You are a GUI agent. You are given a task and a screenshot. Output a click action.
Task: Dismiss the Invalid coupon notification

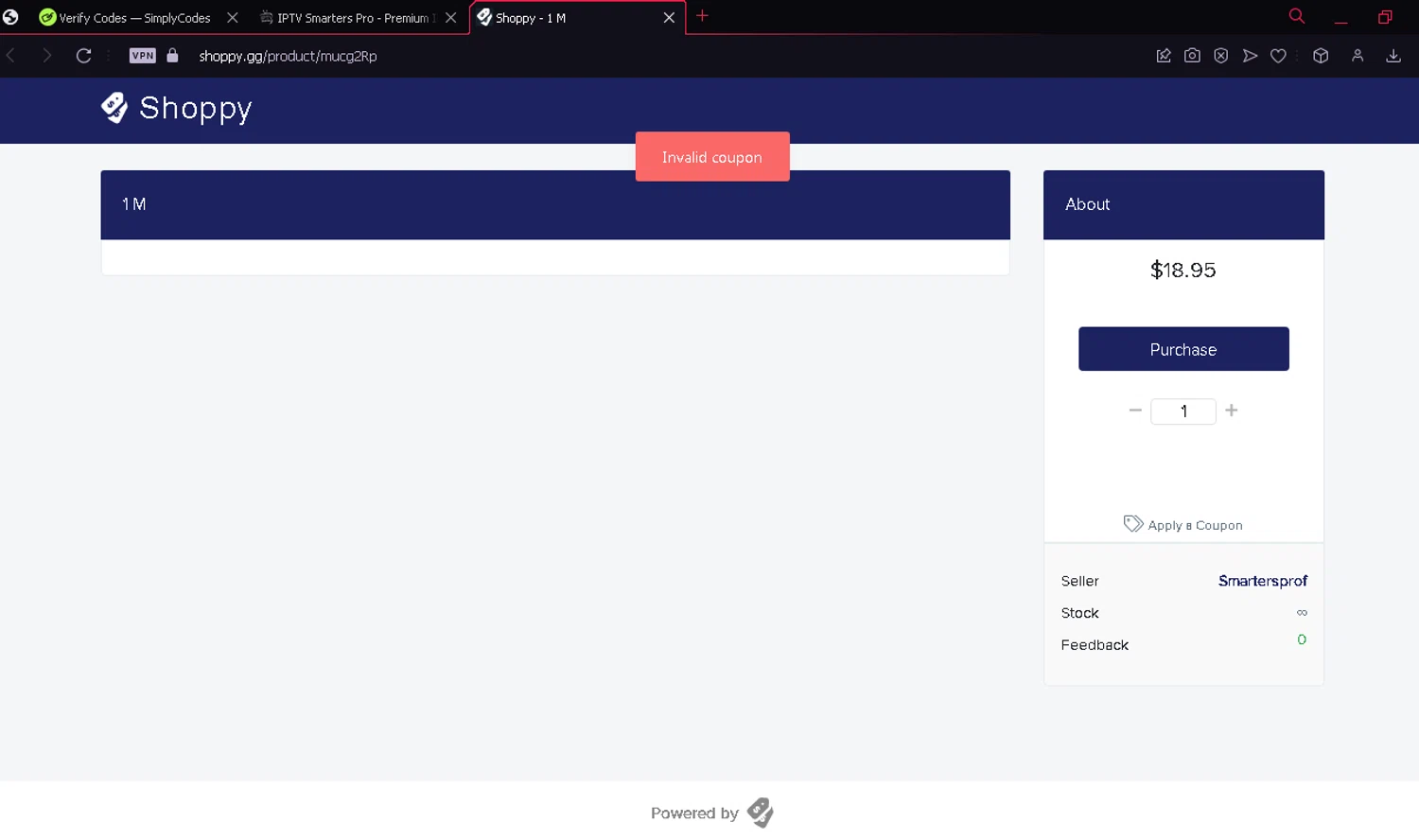(x=712, y=157)
